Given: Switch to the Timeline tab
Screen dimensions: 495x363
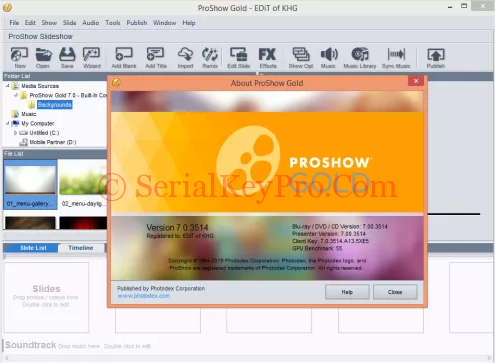Looking at the screenshot, I should (x=81, y=248).
